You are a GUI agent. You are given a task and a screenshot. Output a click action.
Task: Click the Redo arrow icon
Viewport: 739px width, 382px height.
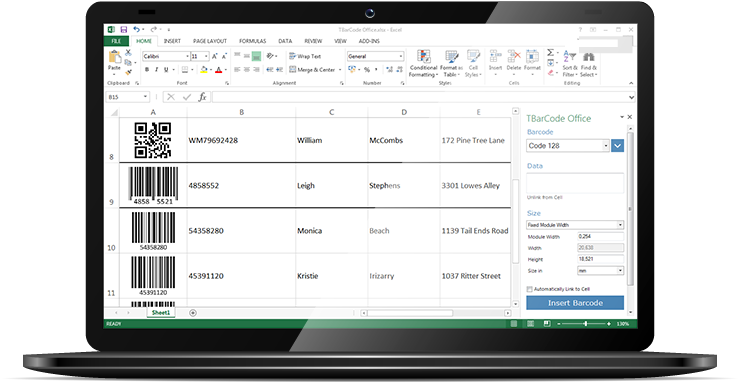pos(153,30)
